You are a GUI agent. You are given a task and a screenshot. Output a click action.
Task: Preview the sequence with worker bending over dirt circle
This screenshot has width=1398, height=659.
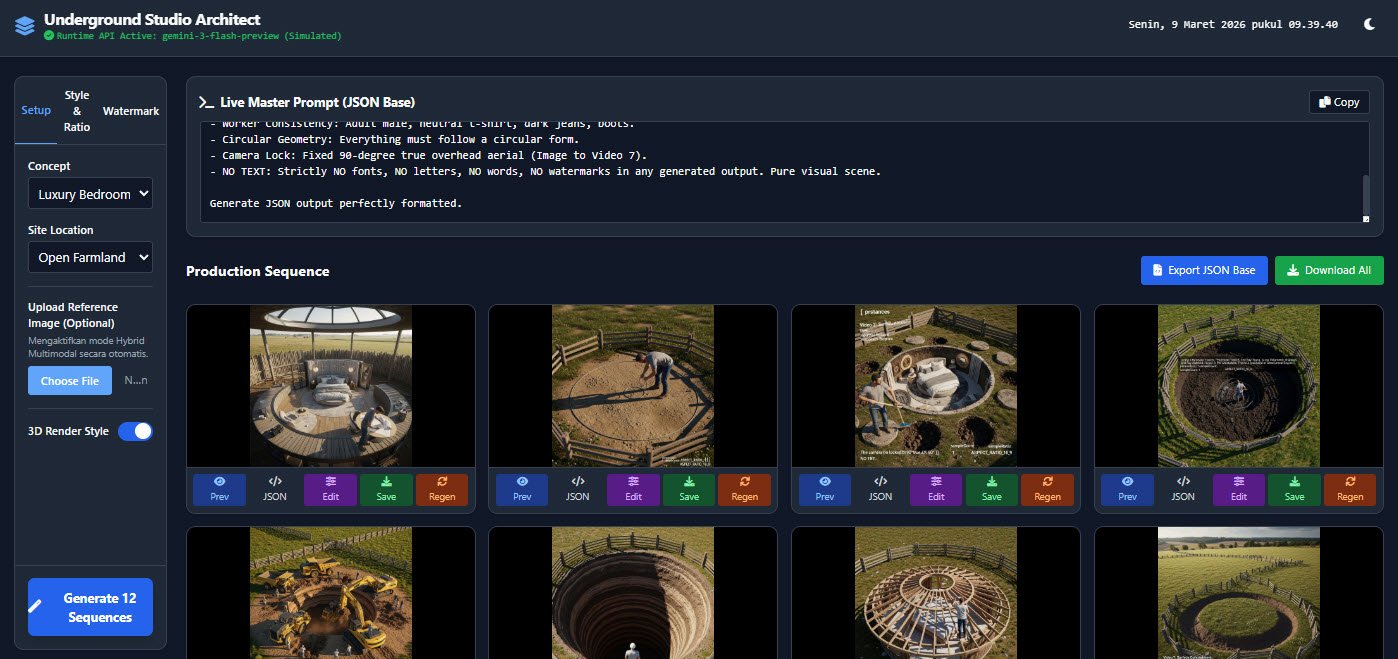point(522,490)
